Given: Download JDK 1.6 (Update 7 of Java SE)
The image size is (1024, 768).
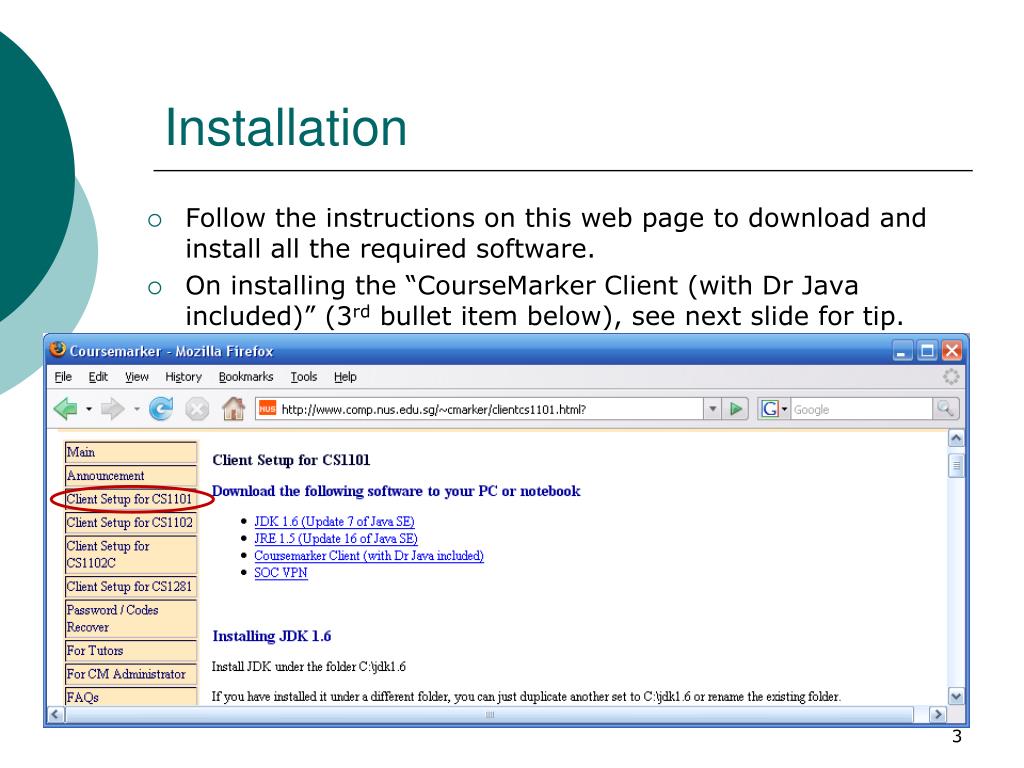Looking at the screenshot, I should point(334,521).
